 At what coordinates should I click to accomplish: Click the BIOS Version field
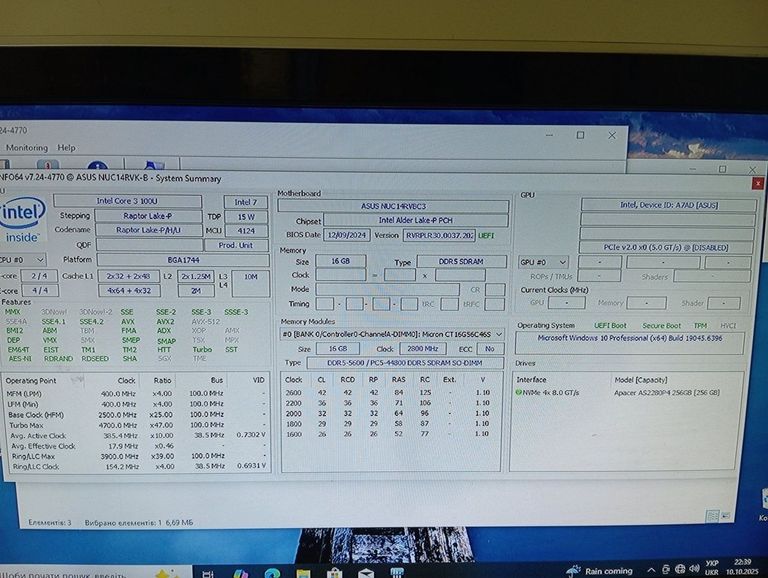pyautogui.click(x=438, y=235)
